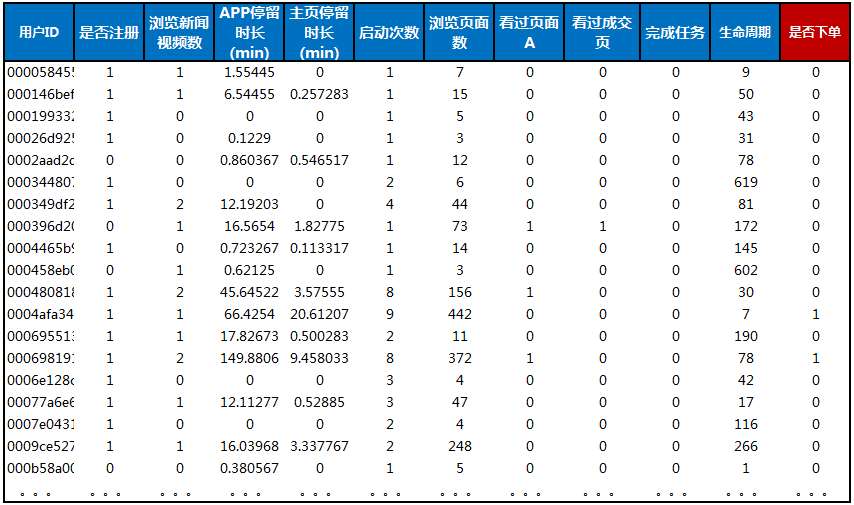Select the APP停留时长(min) column header
The image size is (854, 505).
[249, 32]
